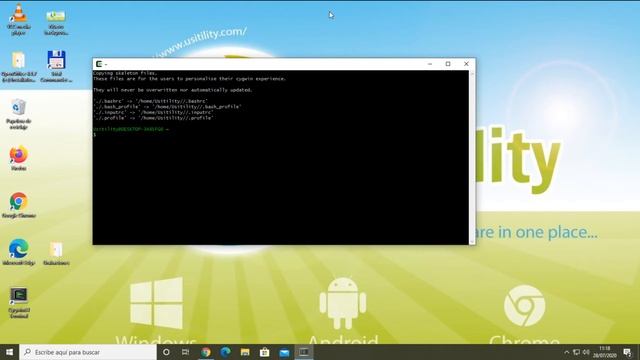
Task: Launch Google Chrome from the desktop
Action: click(x=18, y=205)
